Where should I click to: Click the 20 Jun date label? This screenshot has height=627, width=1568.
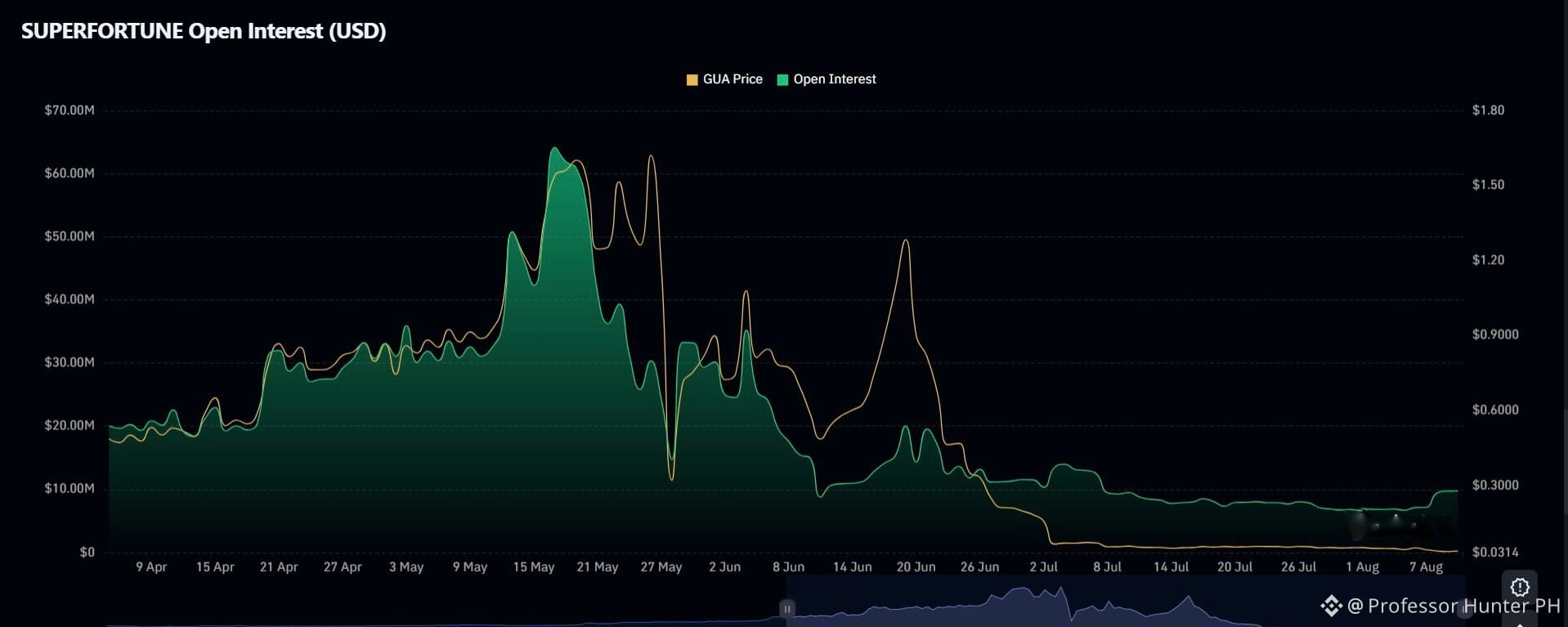point(916,567)
